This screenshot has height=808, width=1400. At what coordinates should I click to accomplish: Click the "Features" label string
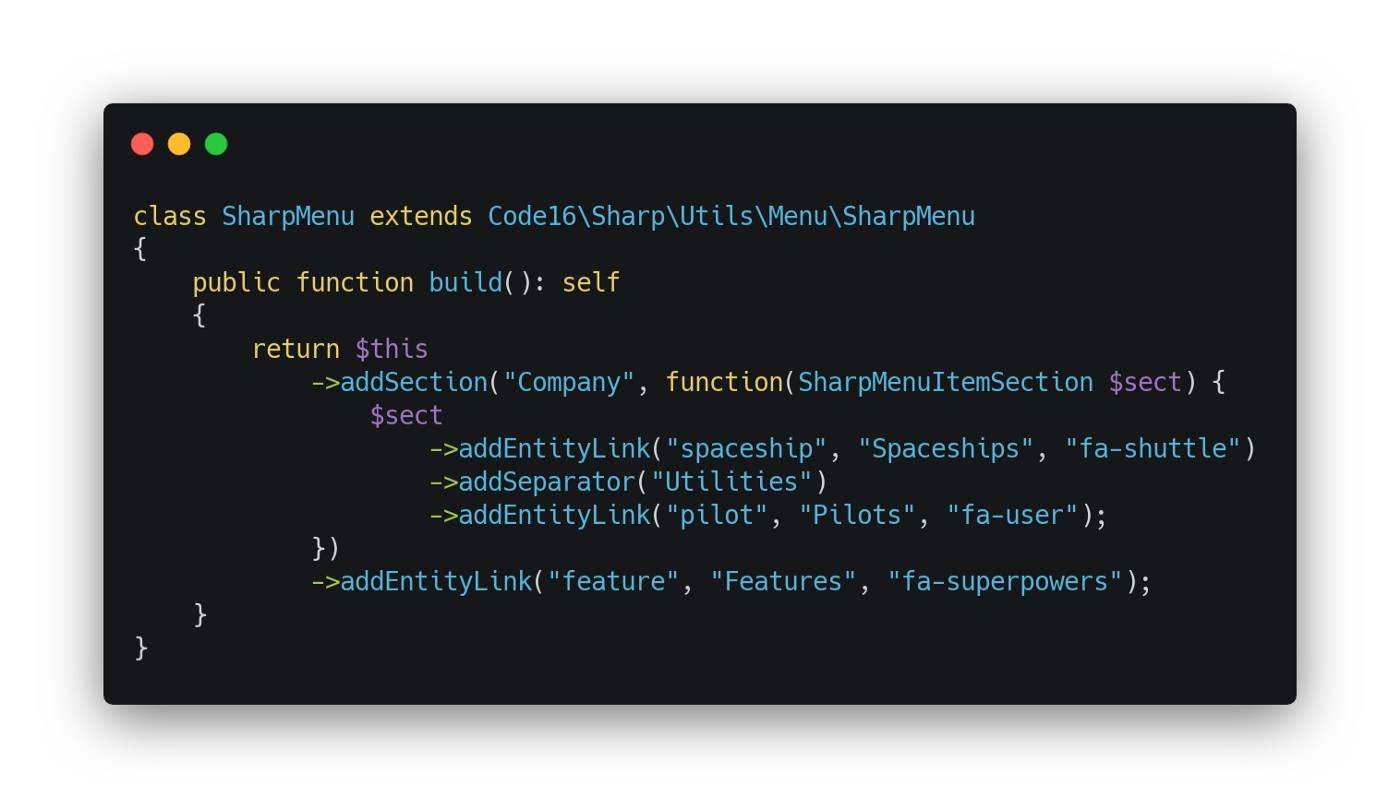point(783,581)
